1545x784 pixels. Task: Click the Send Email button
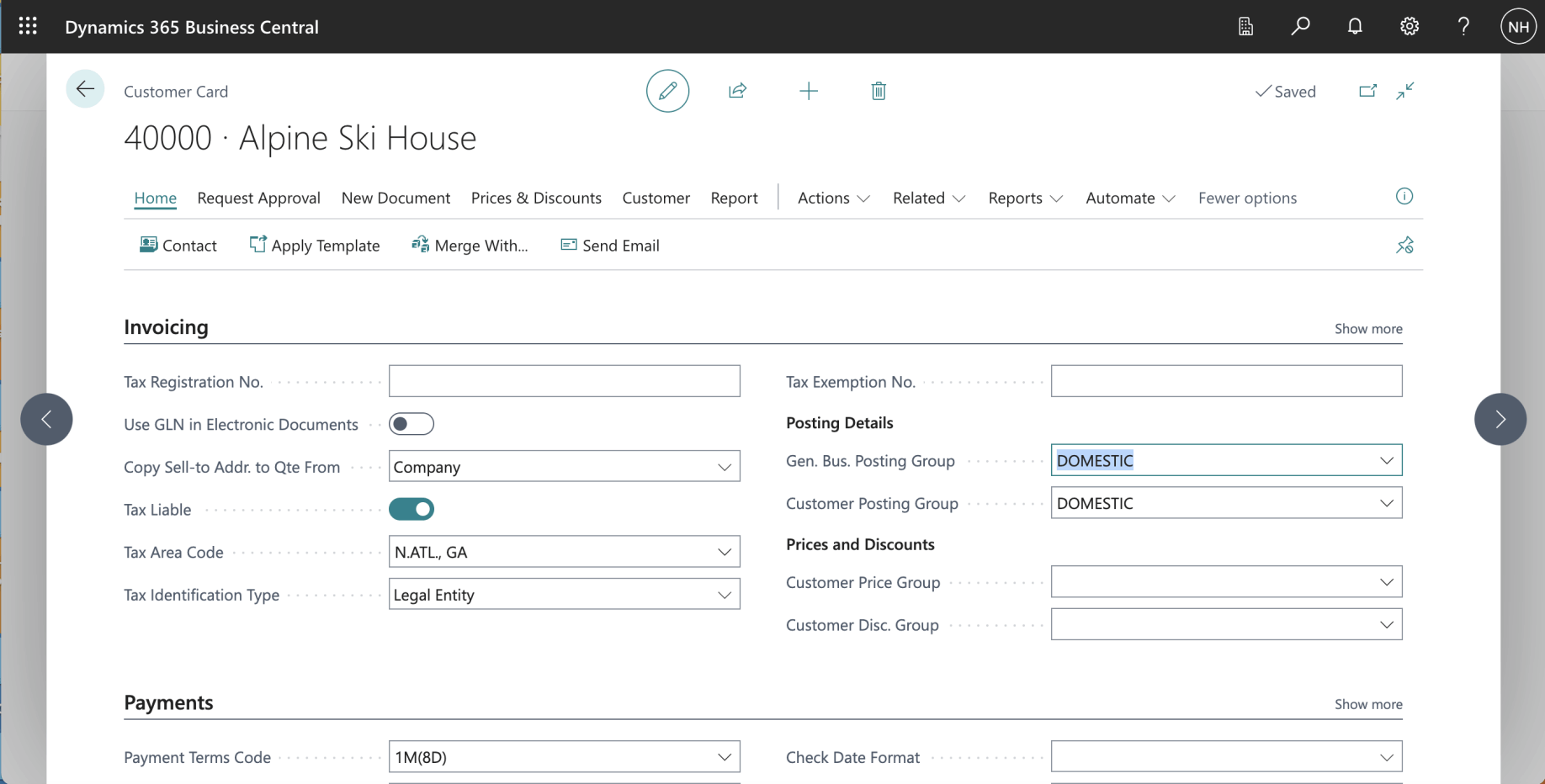pyautogui.click(x=610, y=246)
